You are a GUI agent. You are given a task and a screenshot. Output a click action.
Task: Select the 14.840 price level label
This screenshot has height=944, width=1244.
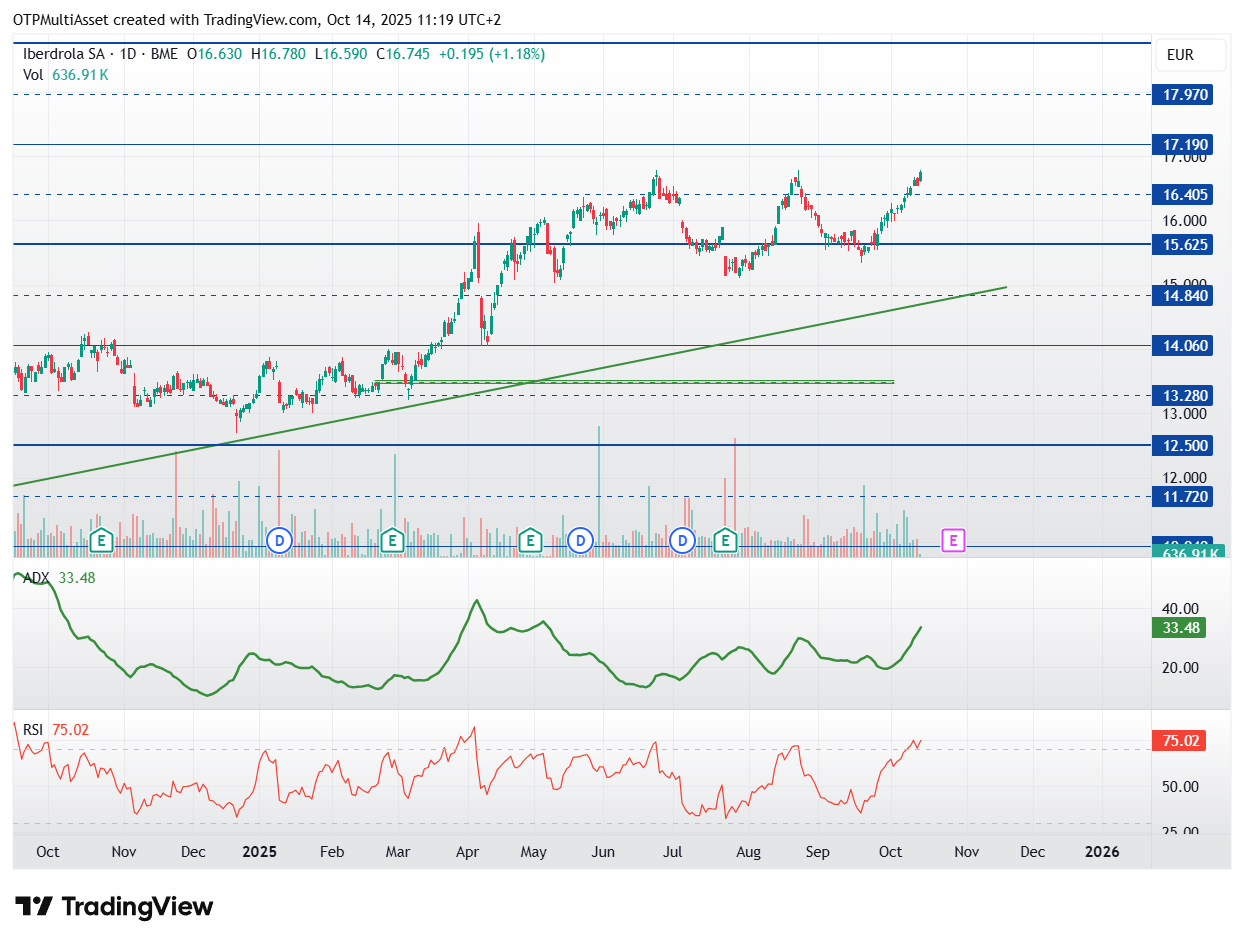click(1180, 295)
